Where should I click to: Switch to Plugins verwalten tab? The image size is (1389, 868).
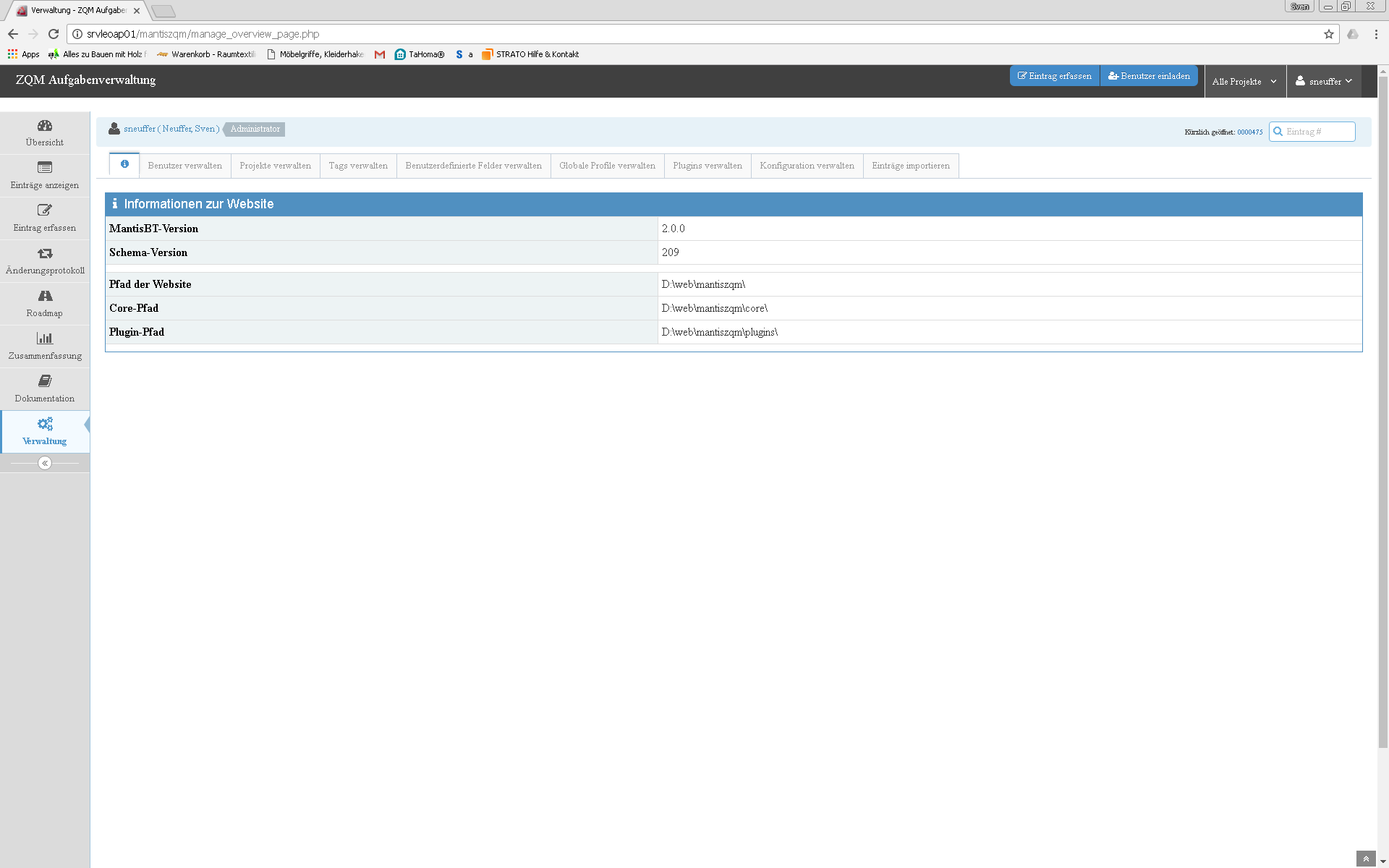coord(707,166)
